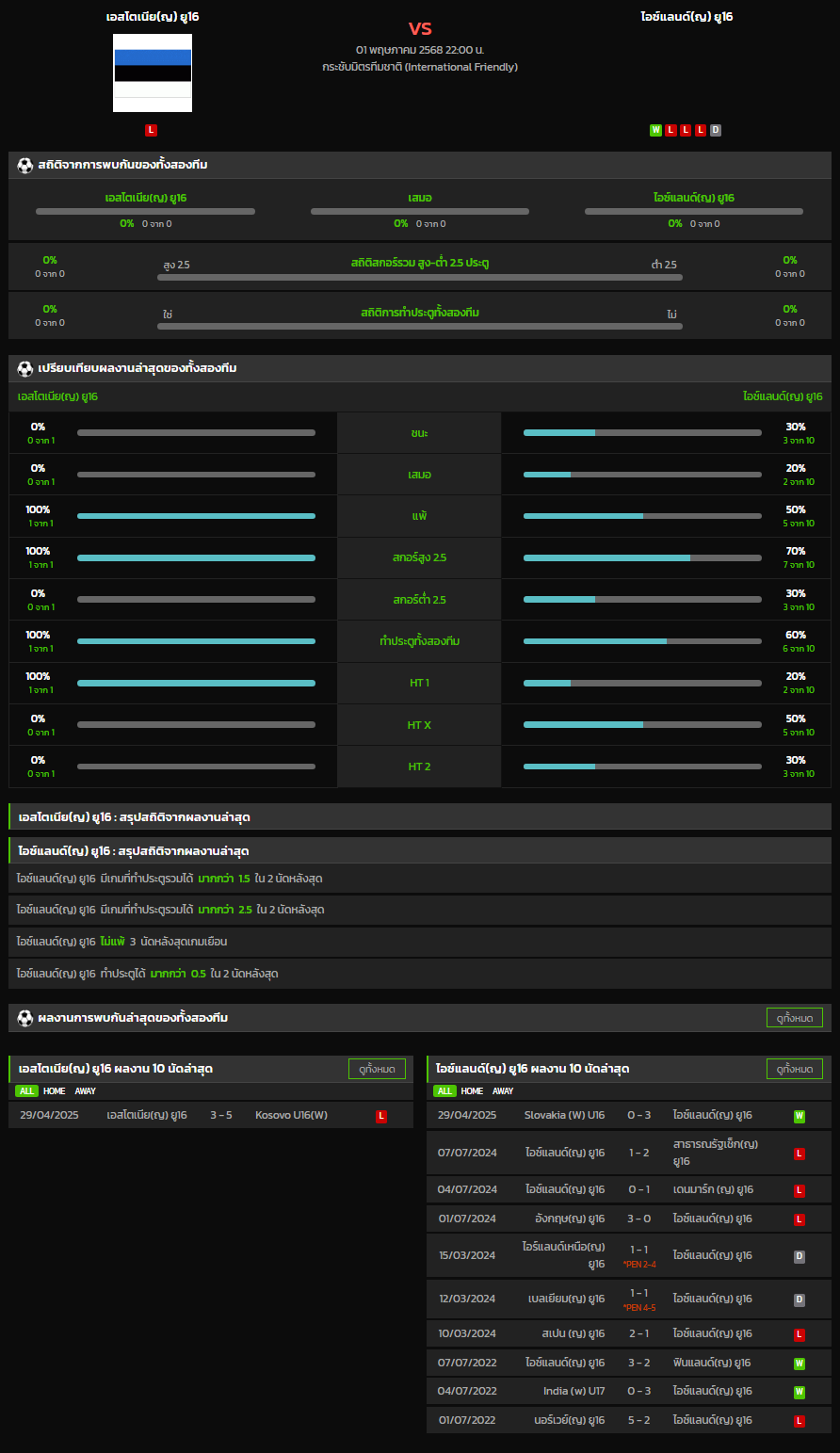
Task: Click the *PEN 2-4 note under the score
Action: pyautogui.click(x=639, y=1265)
